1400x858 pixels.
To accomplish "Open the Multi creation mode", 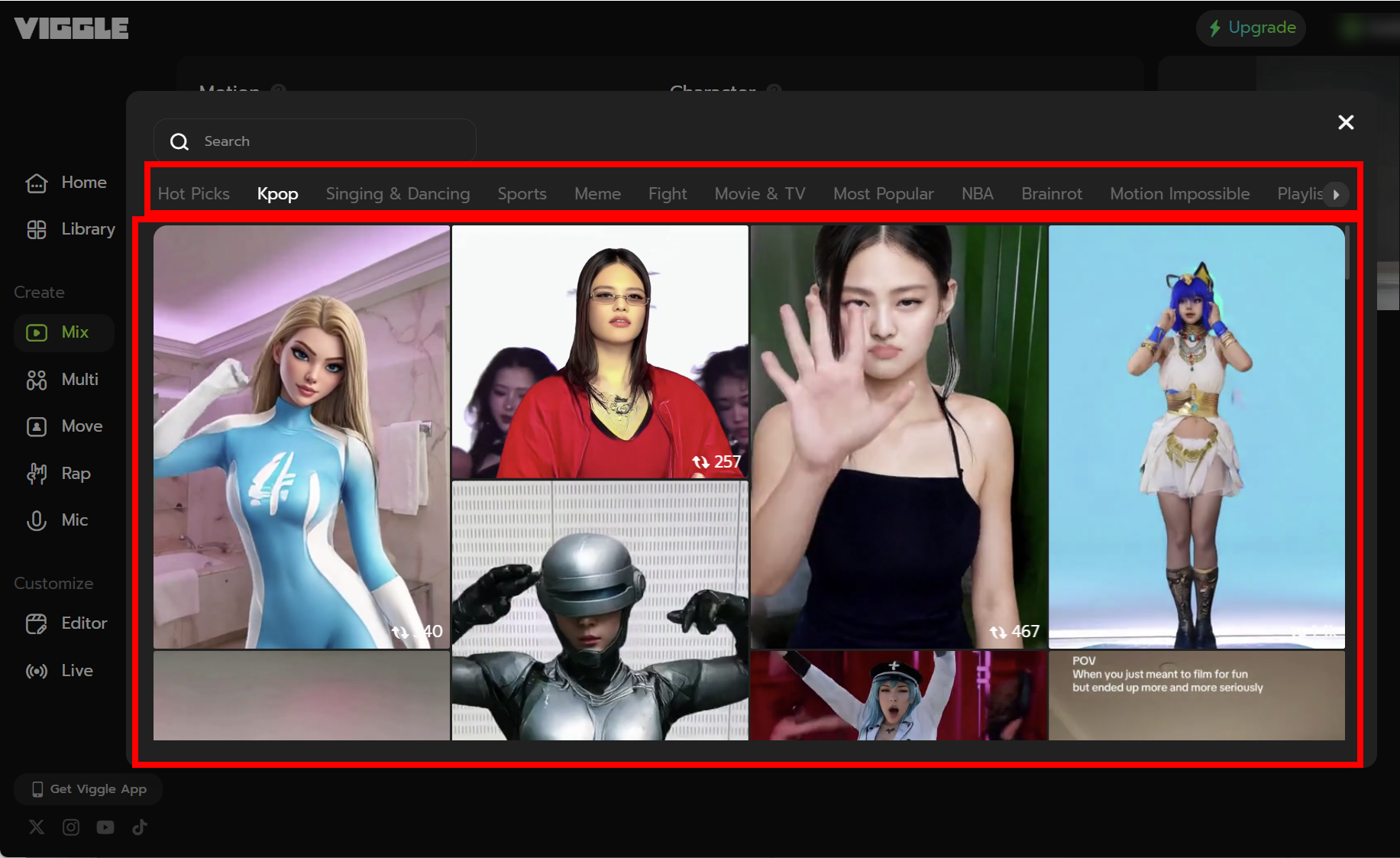I will 63,380.
